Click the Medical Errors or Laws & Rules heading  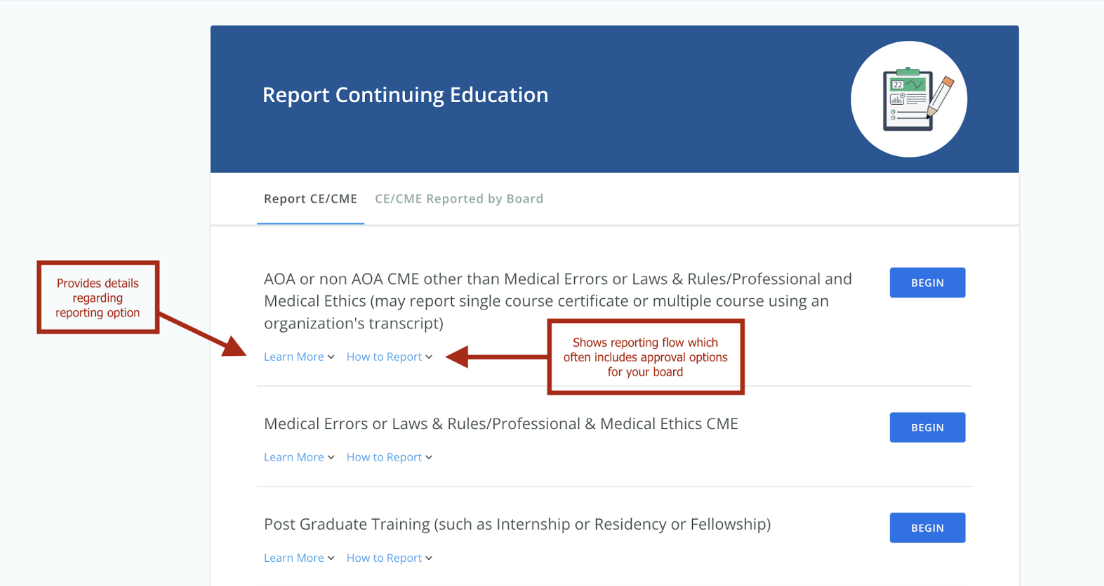[501, 424]
